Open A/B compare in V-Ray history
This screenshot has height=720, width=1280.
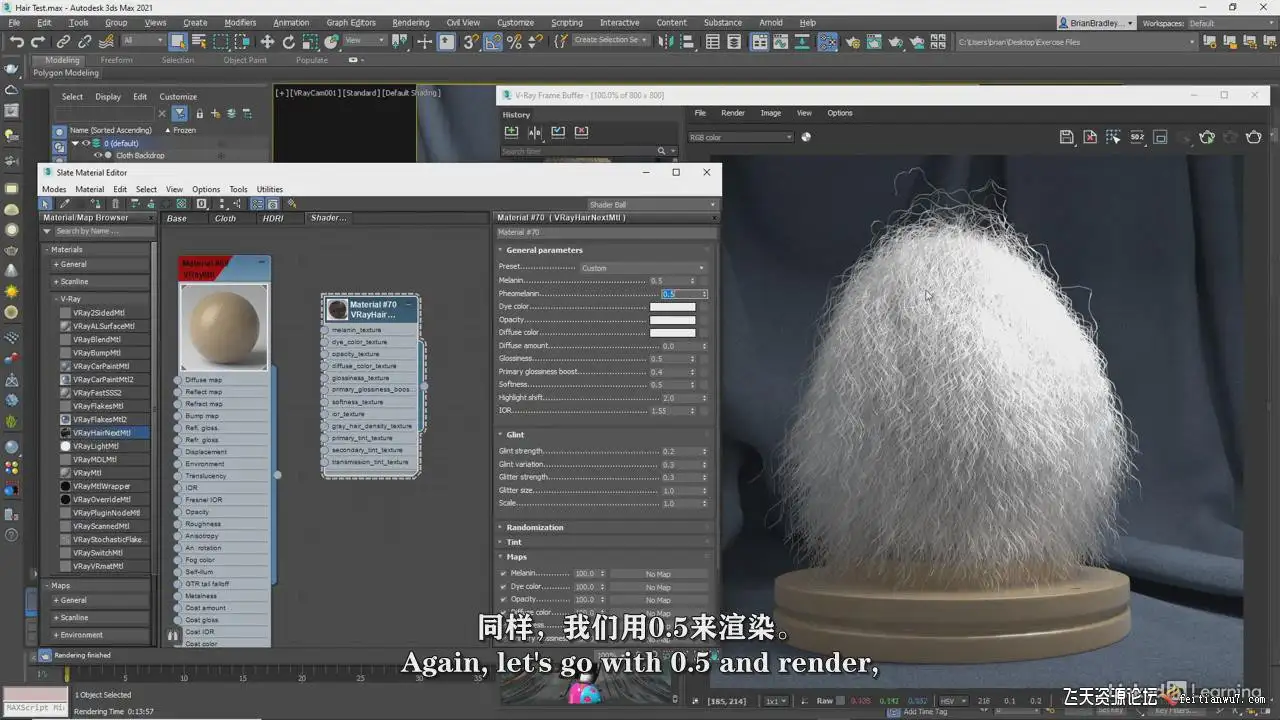coord(535,132)
